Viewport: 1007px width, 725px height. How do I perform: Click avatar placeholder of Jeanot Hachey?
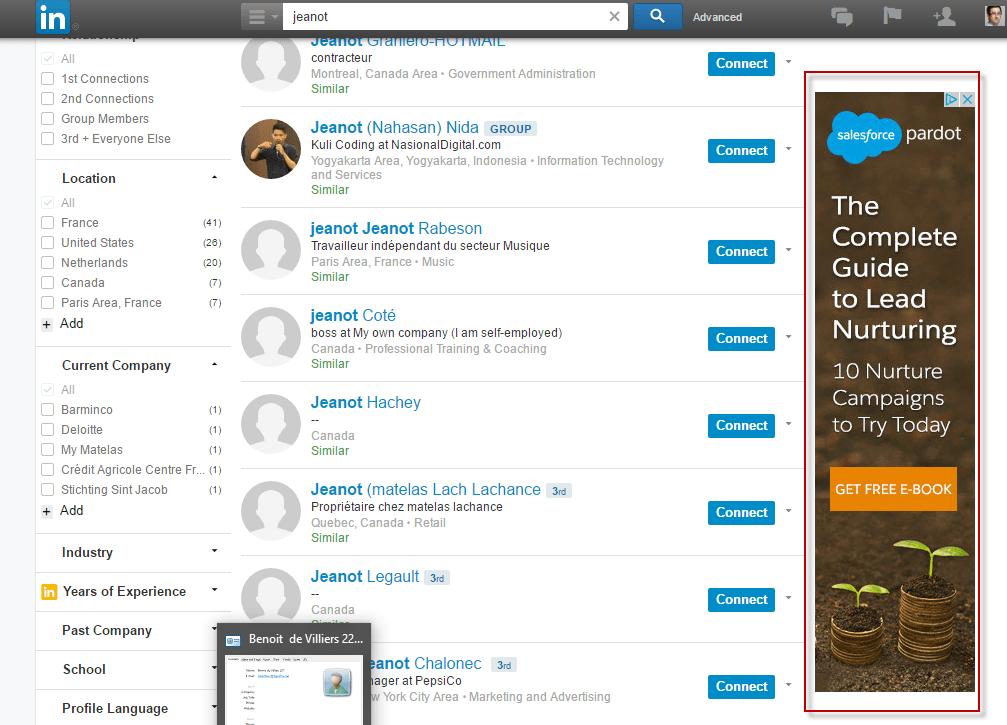[x=271, y=424]
